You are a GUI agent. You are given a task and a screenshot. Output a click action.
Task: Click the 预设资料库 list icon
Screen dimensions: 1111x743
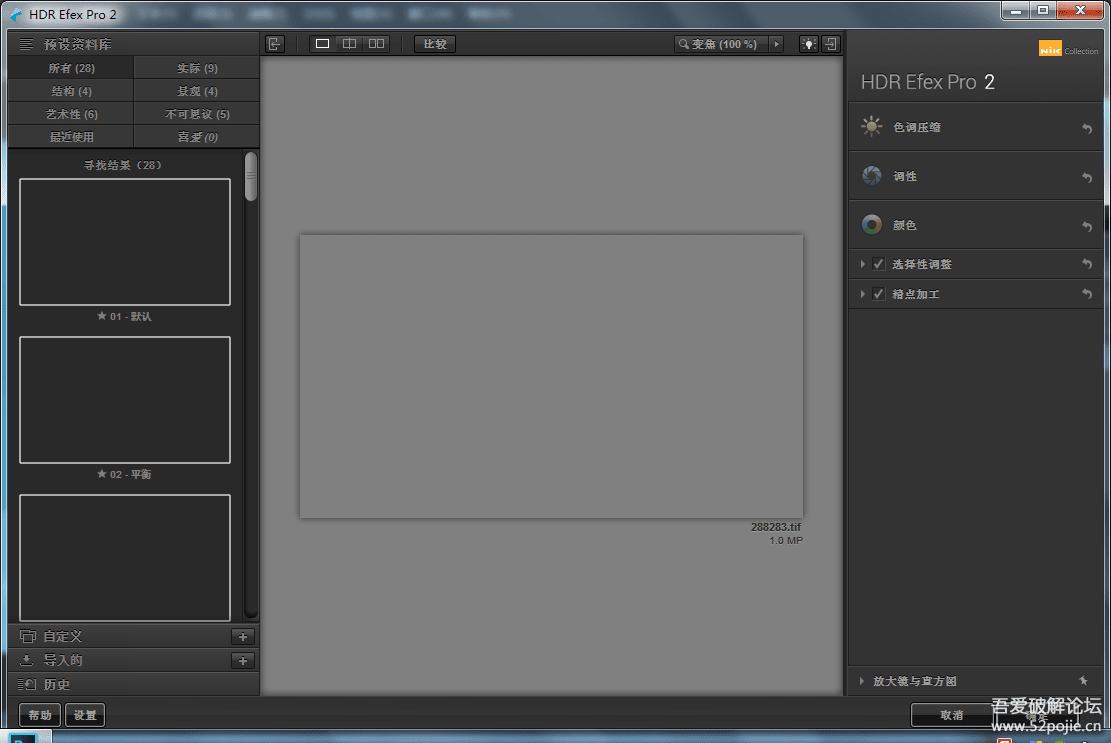tap(26, 44)
